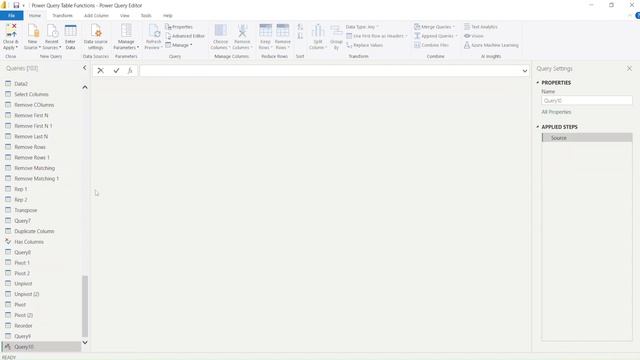This screenshot has width=640, height=360.
Task: Collapse the PROPERTIES section
Action: point(538,82)
